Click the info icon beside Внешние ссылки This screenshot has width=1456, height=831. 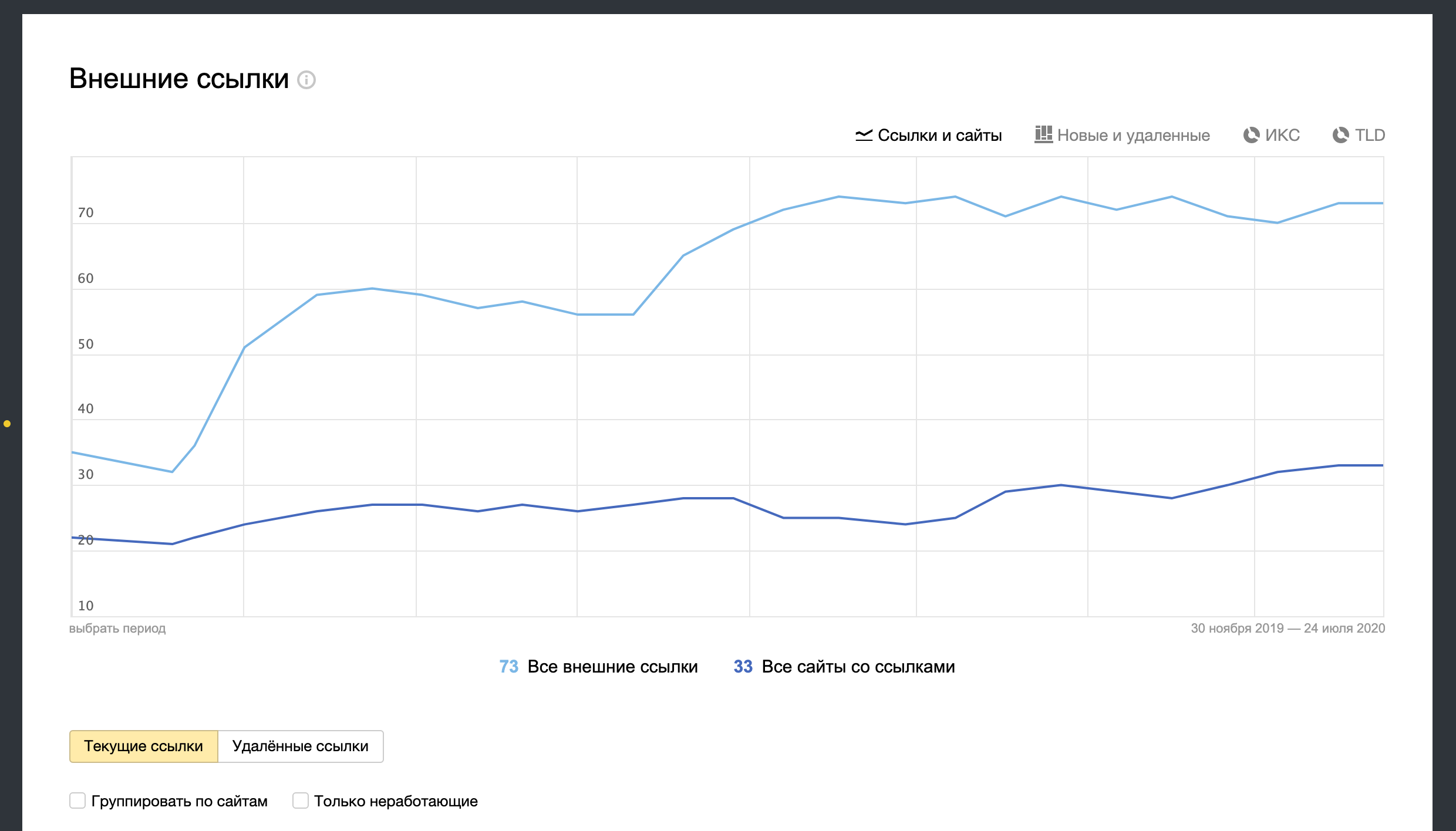tap(306, 80)
